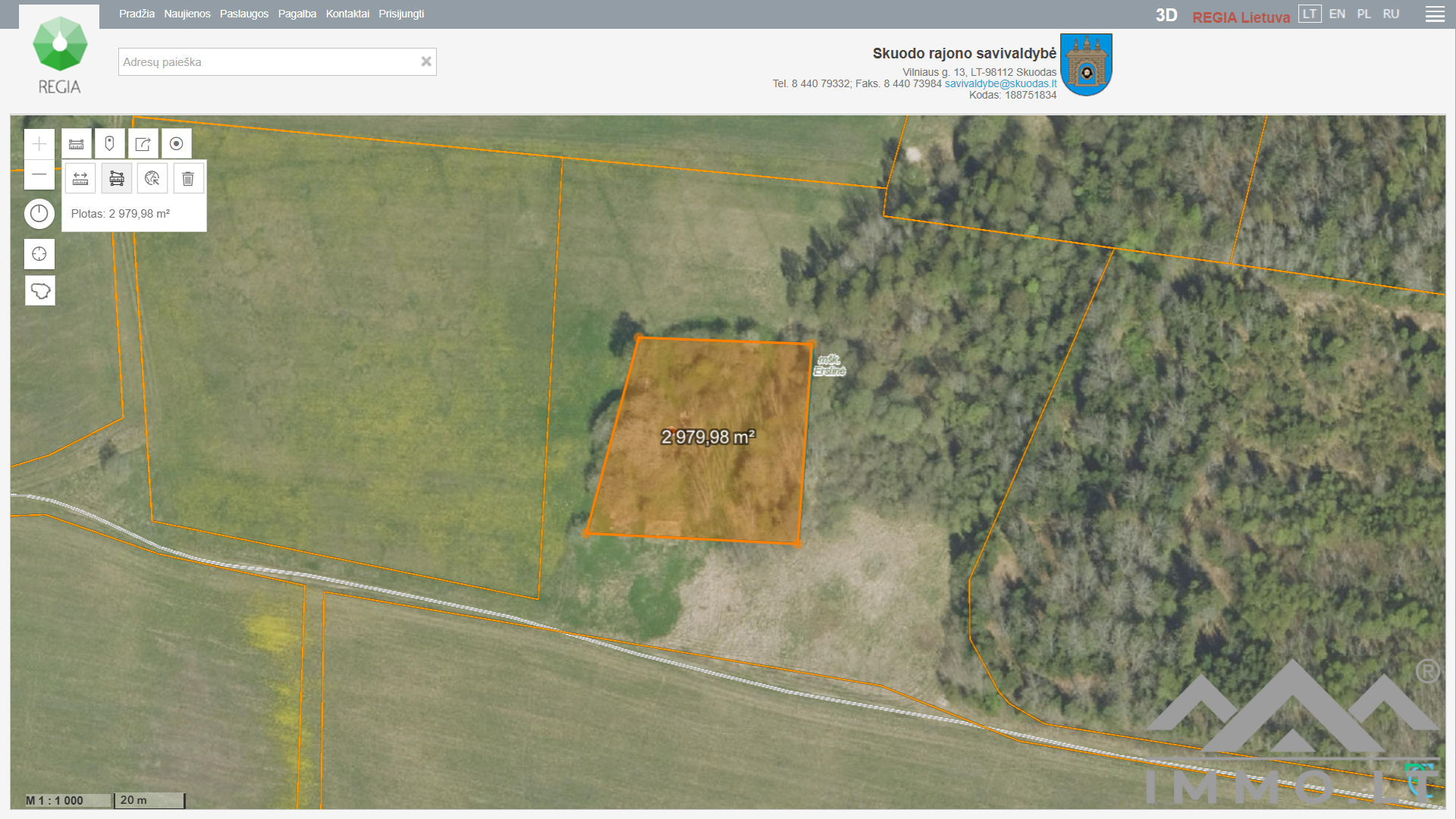This screenshot has height=819, width=1456.
Task: Switch to 3D view mode
Action: (1166, 15)
